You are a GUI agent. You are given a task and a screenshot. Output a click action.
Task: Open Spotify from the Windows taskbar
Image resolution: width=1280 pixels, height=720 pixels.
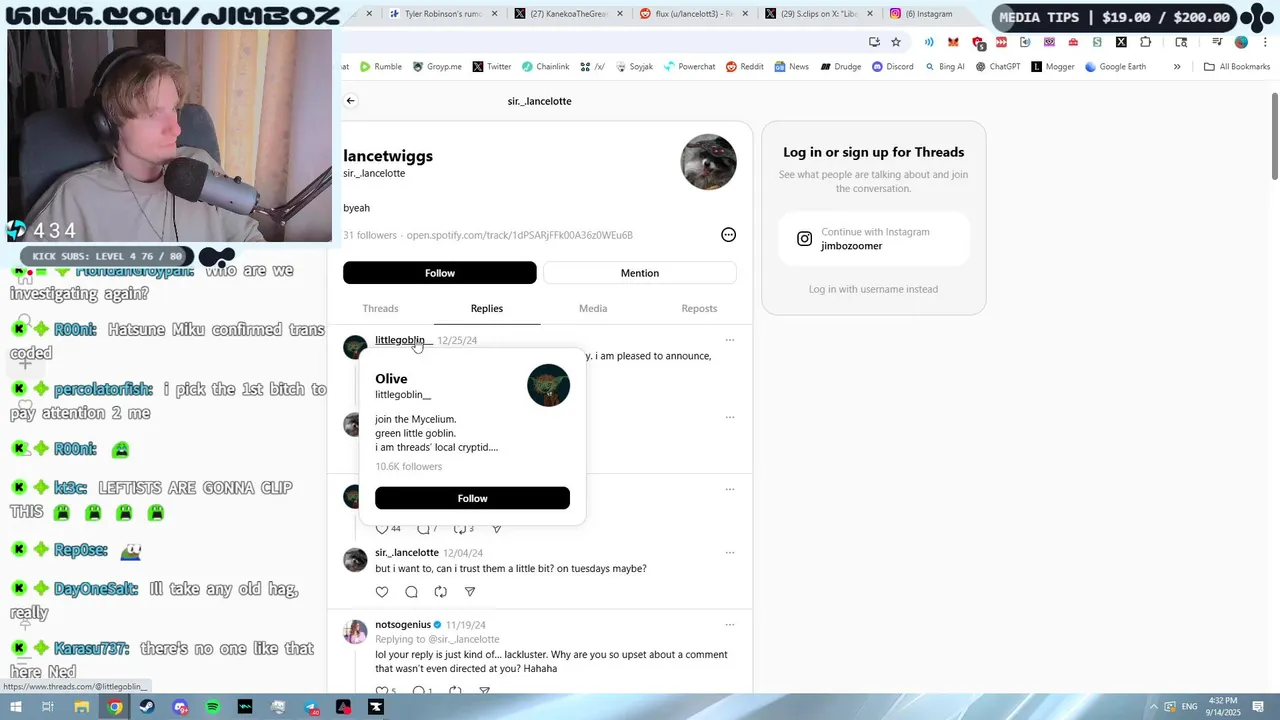(x=213, y=707)
